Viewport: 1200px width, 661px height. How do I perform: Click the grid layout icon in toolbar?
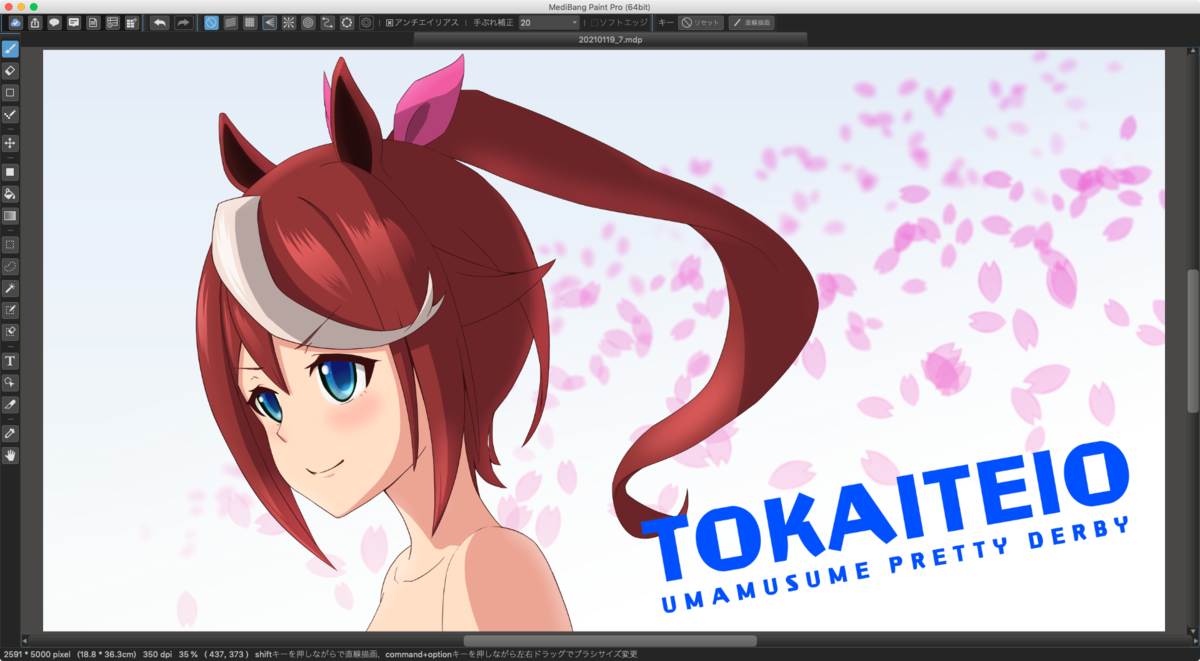131,22
